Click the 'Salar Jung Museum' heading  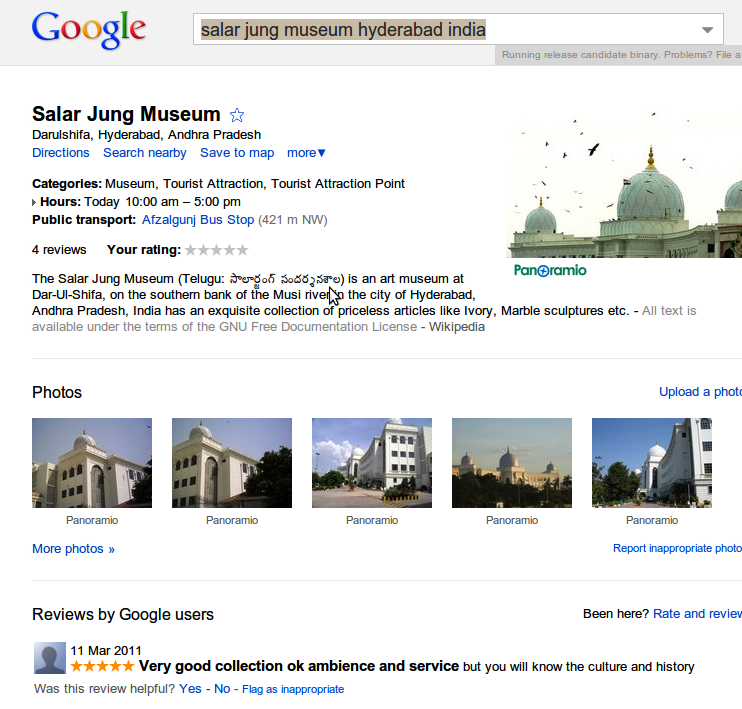126,114
